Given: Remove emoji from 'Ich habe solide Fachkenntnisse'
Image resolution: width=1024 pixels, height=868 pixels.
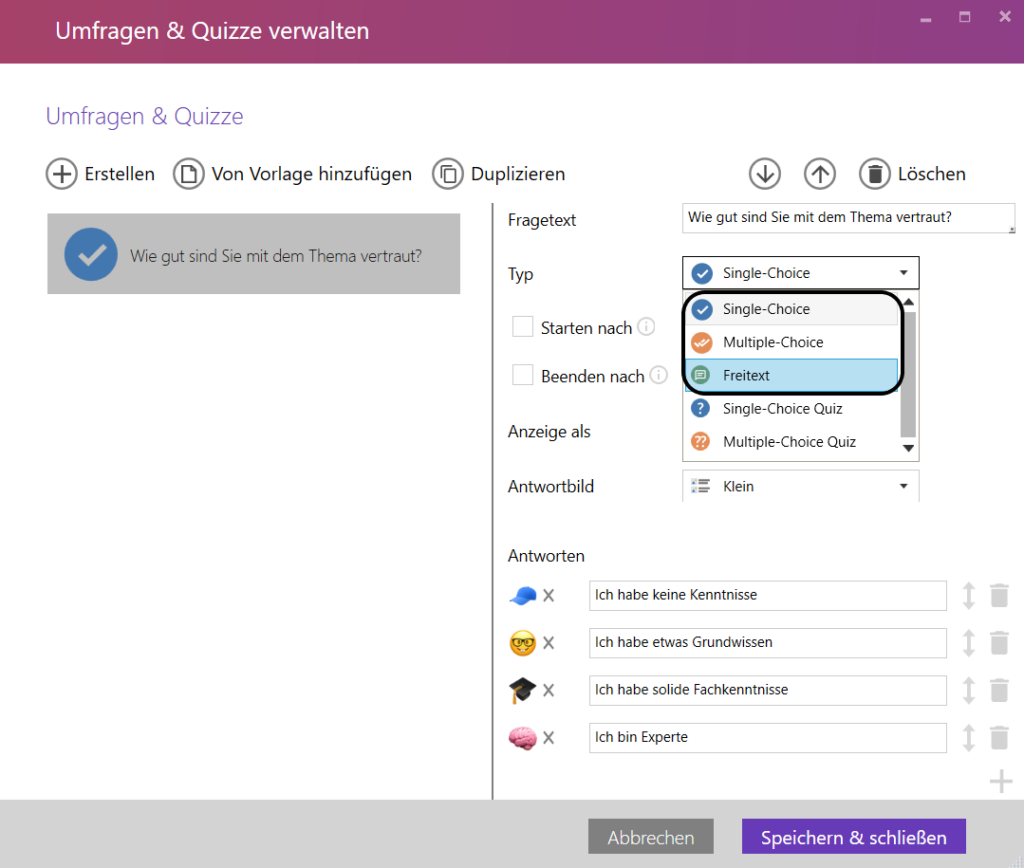Looking at the screenshot, I should click(549, 690).
